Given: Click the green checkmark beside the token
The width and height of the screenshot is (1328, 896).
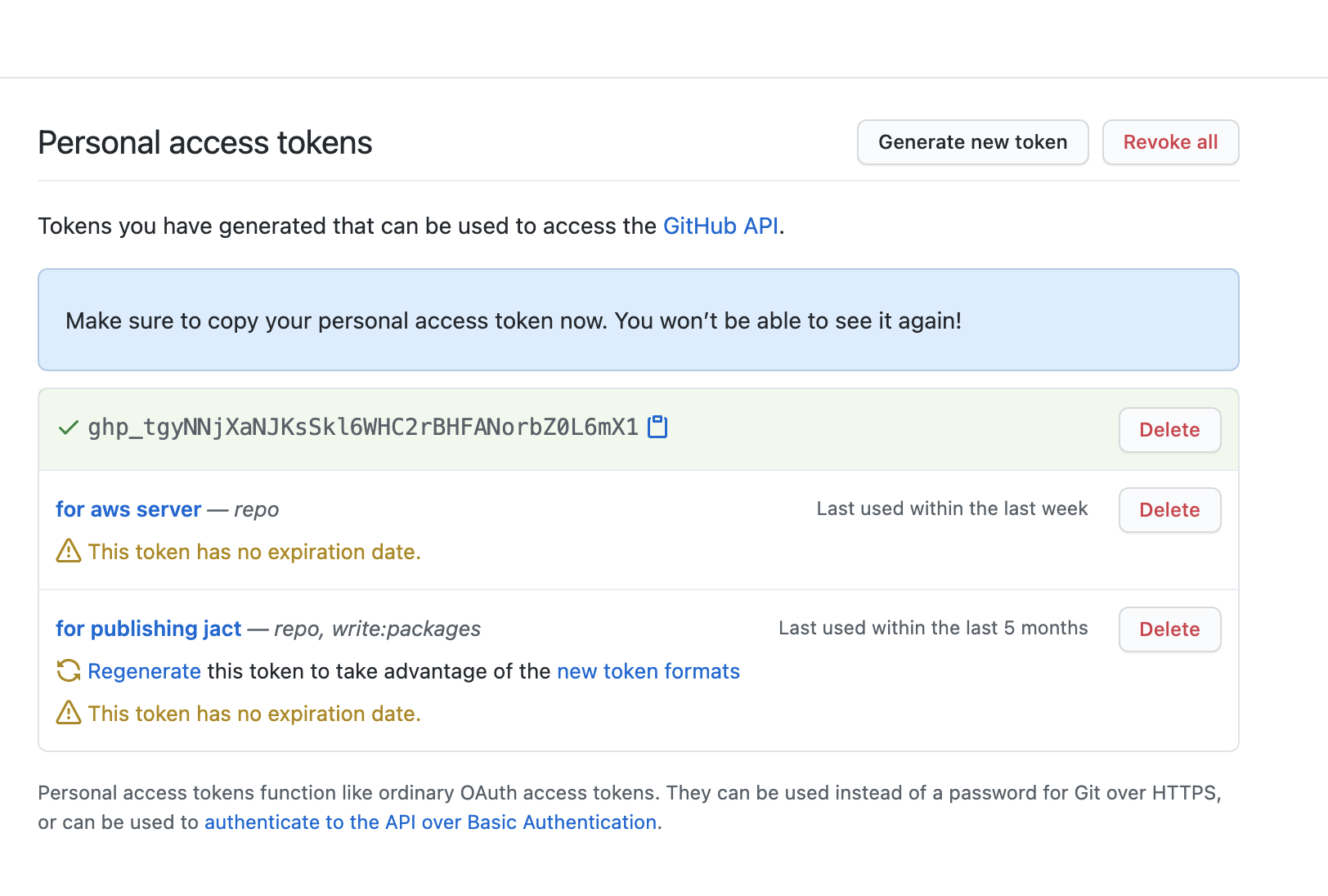Looking at the screenshot, I should coord(69,428).
